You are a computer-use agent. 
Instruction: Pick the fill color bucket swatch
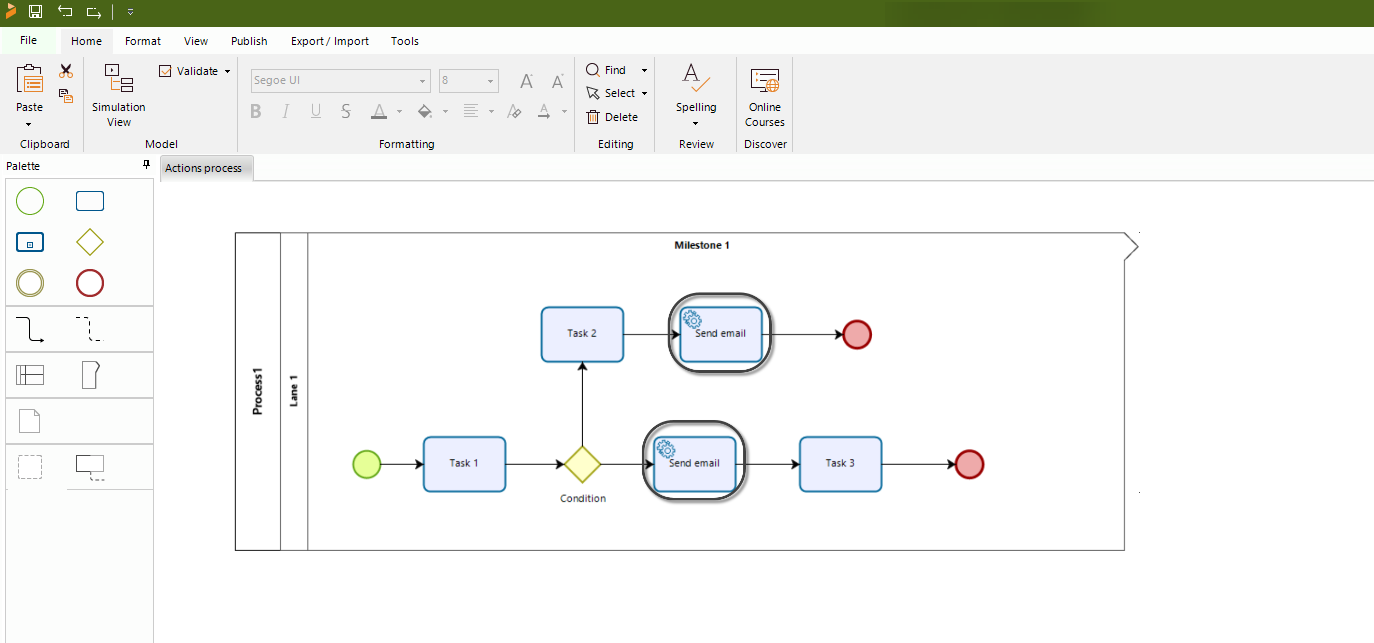click(425, 111)
